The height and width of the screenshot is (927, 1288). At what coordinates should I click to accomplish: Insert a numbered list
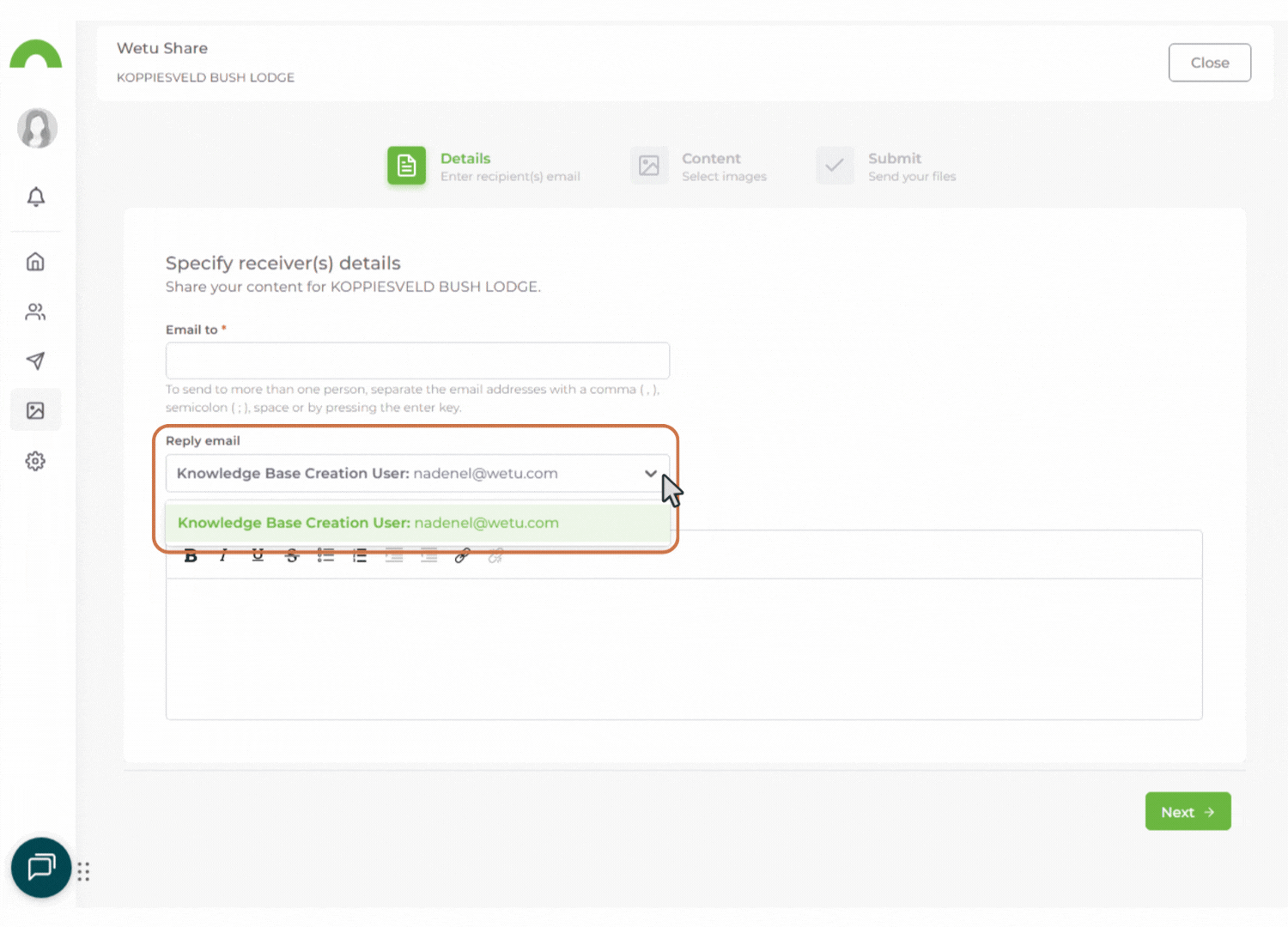pos(360,556)
